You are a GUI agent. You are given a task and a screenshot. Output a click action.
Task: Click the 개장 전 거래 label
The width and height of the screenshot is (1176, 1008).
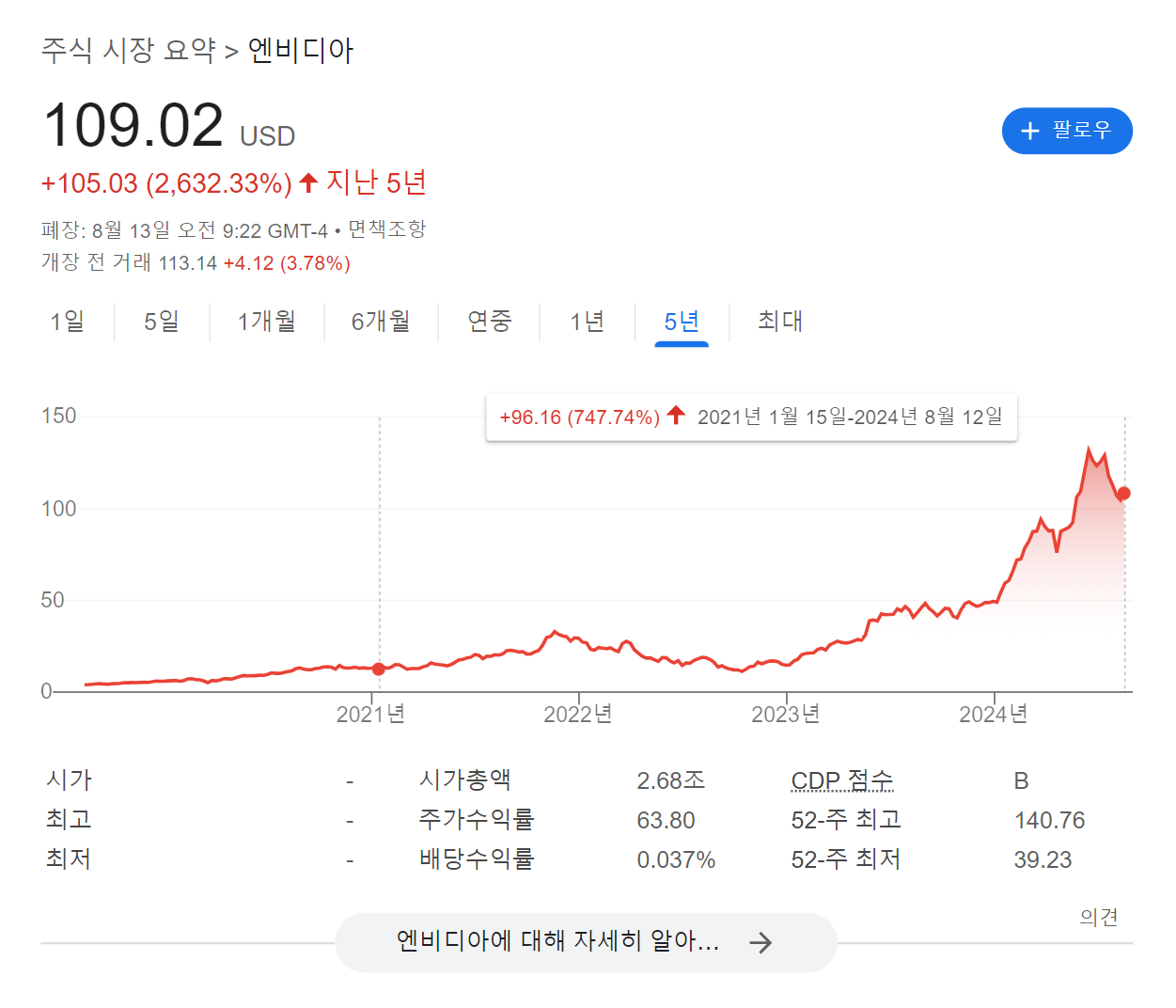coord(96,262)
